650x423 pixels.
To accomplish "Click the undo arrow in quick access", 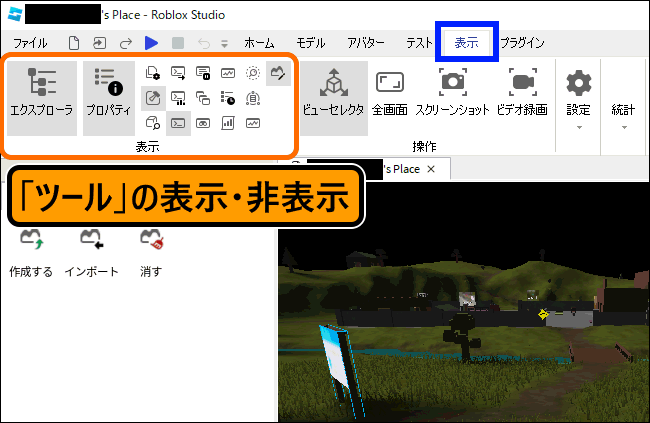I will 204,43.
